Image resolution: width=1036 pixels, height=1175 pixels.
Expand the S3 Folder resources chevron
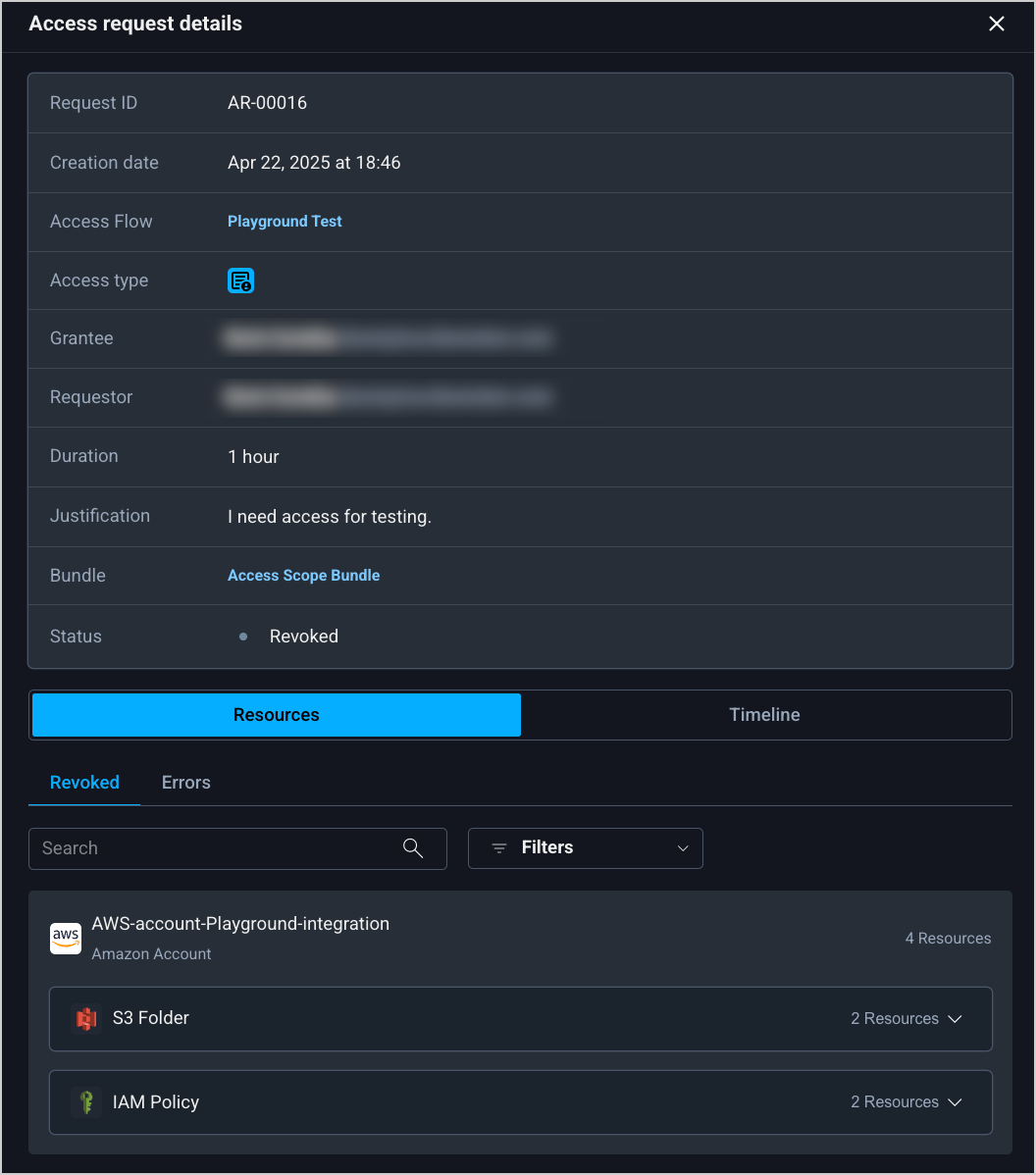[x=955, y=1019]
